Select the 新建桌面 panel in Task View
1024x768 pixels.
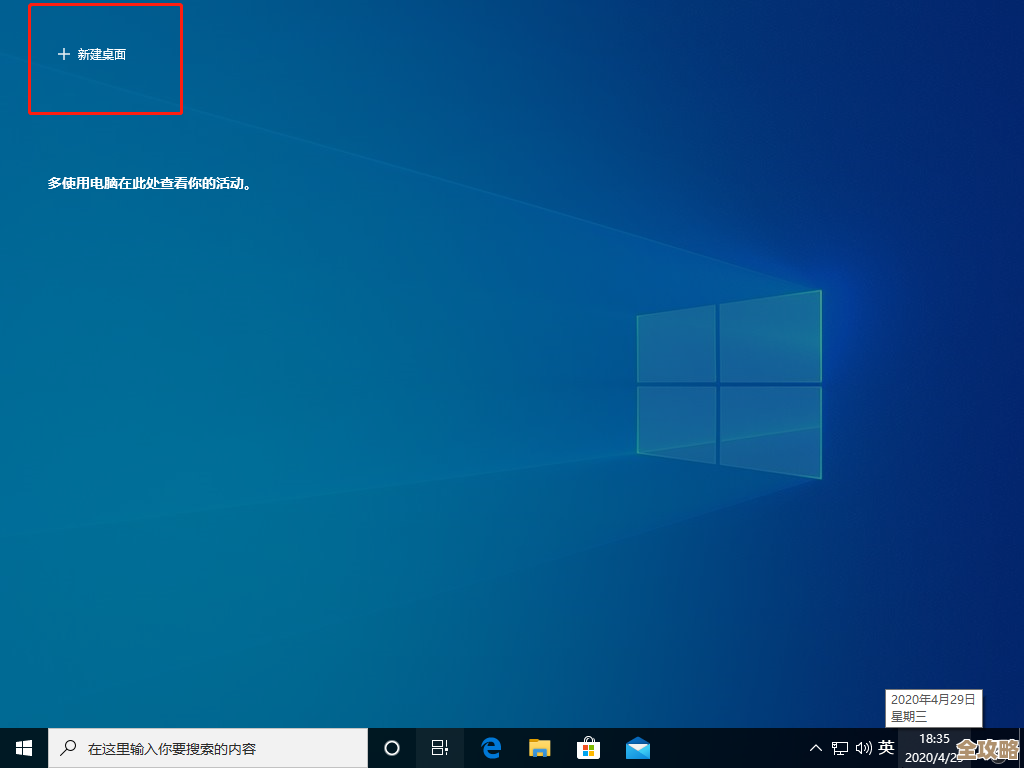105,58
